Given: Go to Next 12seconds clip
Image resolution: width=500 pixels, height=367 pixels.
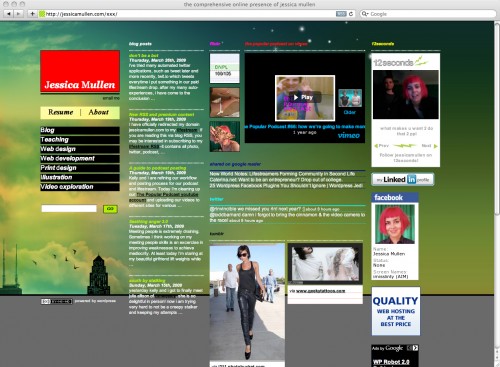Looking at the screenshot, I should pos(429,146).
